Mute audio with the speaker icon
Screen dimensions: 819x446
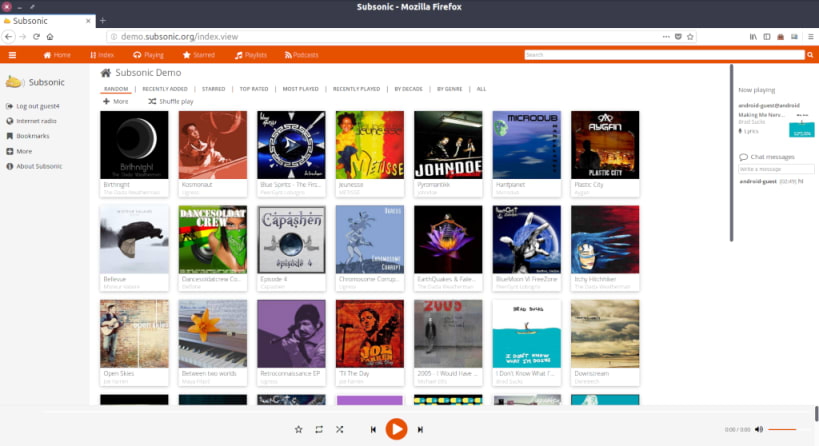click(x=759, y=429)
